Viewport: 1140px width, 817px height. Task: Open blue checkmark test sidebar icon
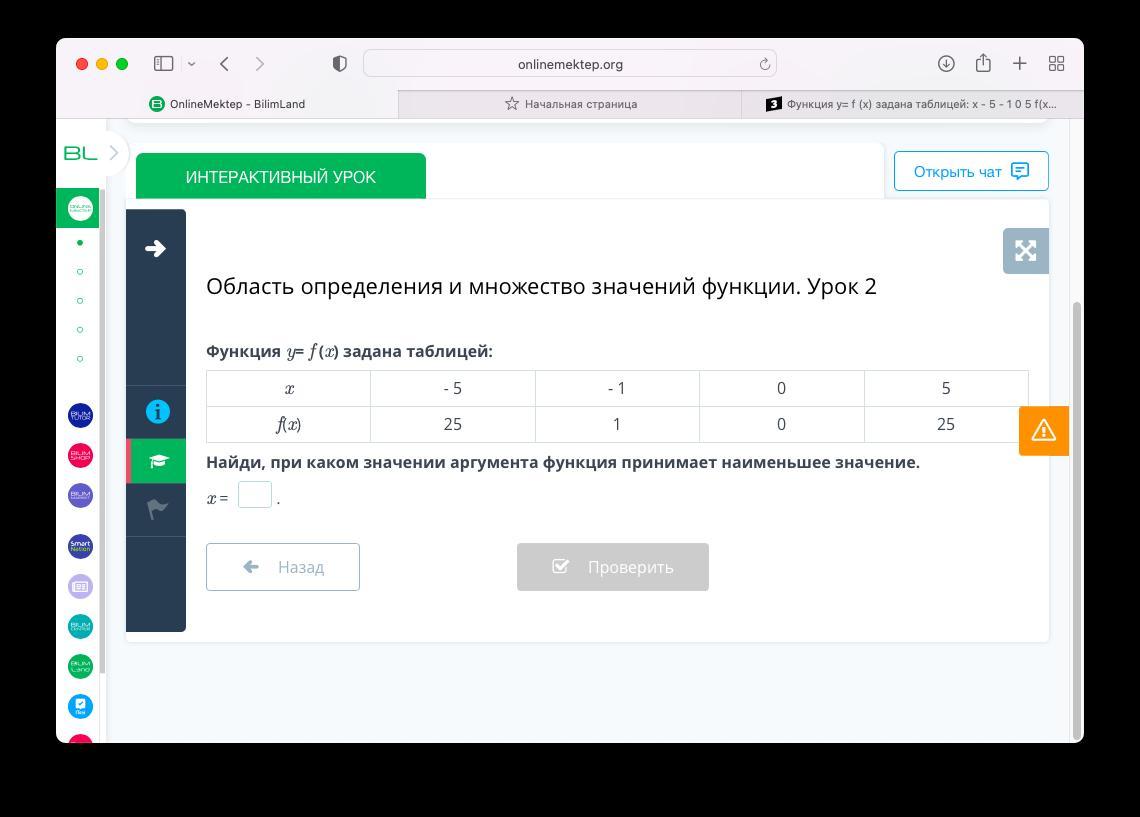(80, 706)
